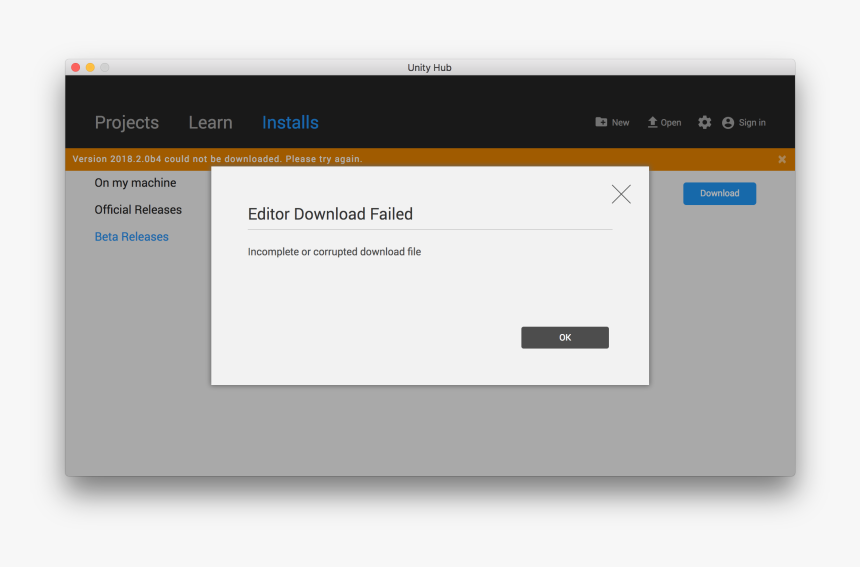Select Beta Releases in sidebar

[132, 236]
